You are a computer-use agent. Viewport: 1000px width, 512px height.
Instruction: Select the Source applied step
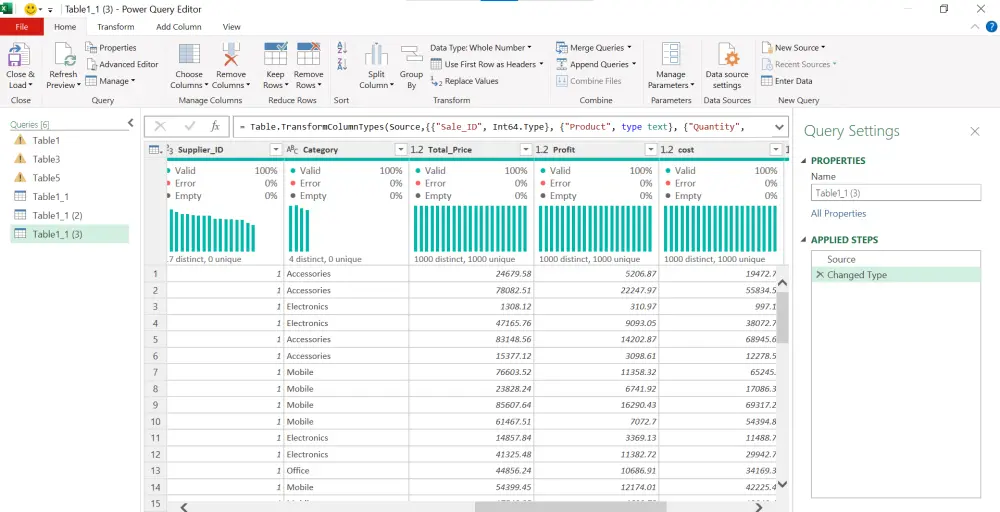tap(895, 260)
